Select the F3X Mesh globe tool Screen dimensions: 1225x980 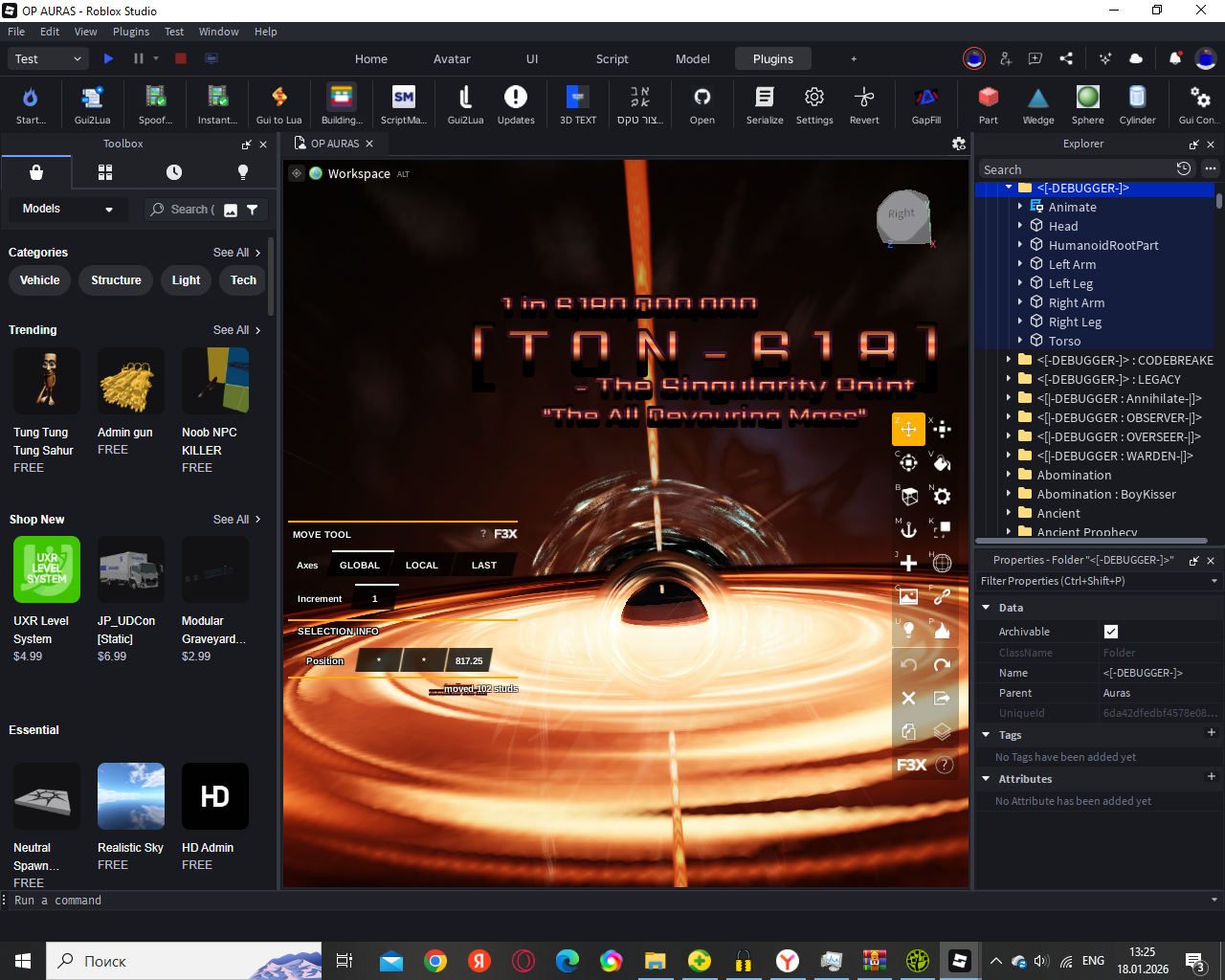coord(942,563)
